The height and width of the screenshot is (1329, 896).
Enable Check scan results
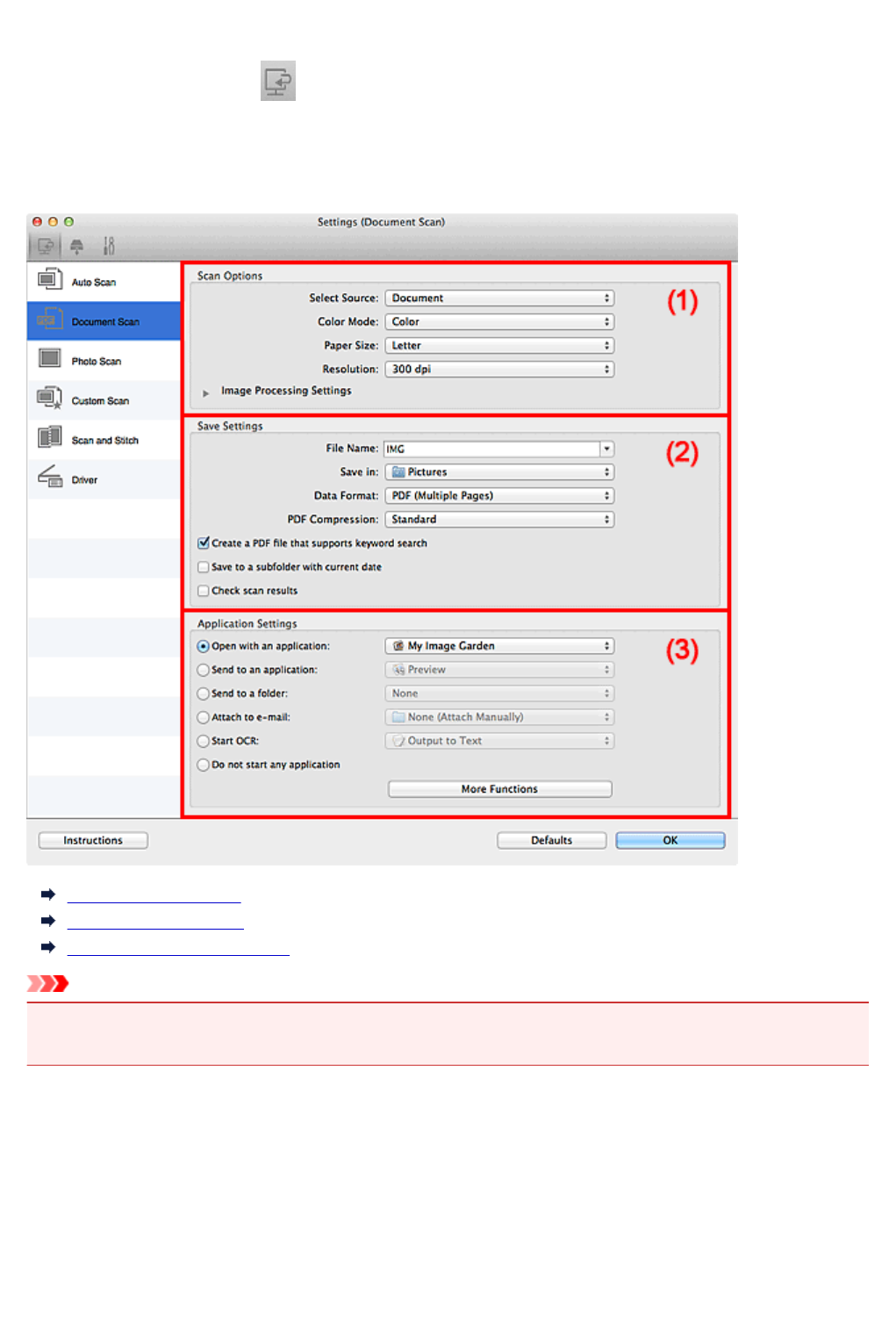click(x=204, y=591)
